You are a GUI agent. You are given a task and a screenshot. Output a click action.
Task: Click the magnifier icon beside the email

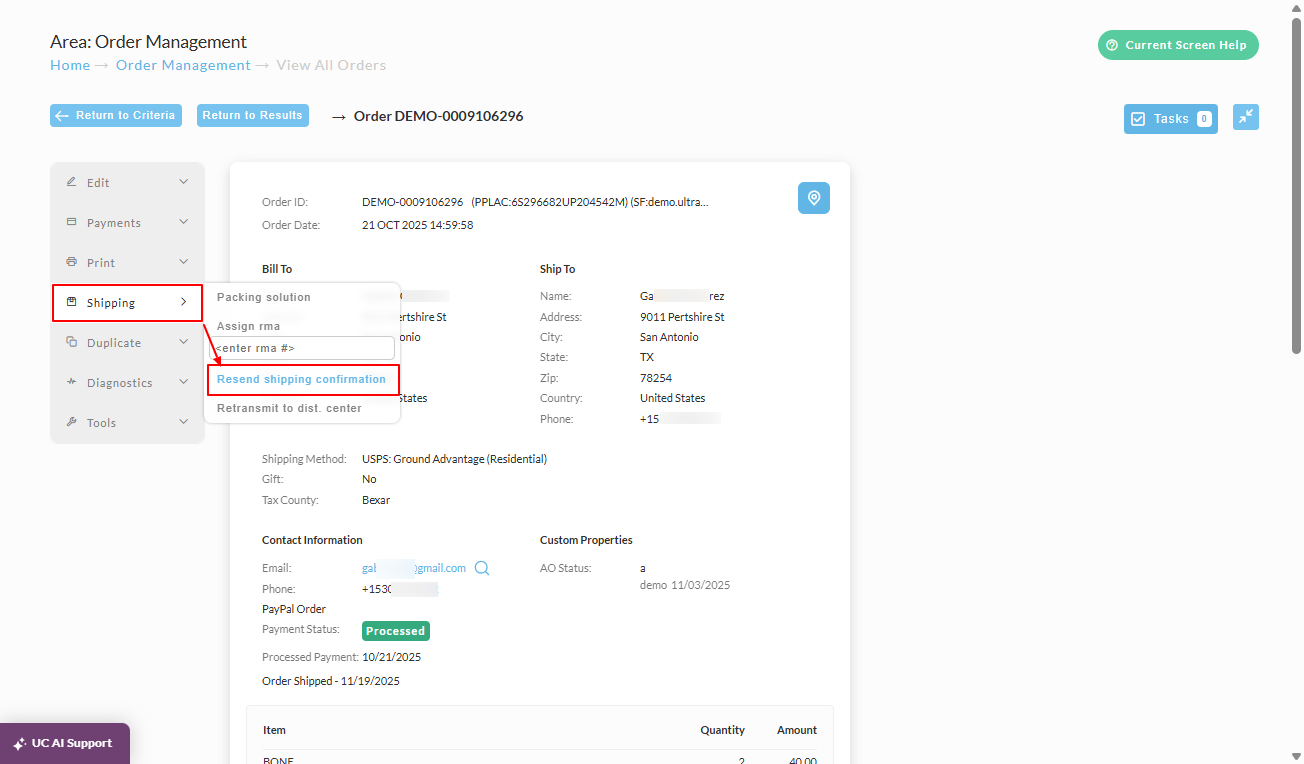click(x=482, y=568)
